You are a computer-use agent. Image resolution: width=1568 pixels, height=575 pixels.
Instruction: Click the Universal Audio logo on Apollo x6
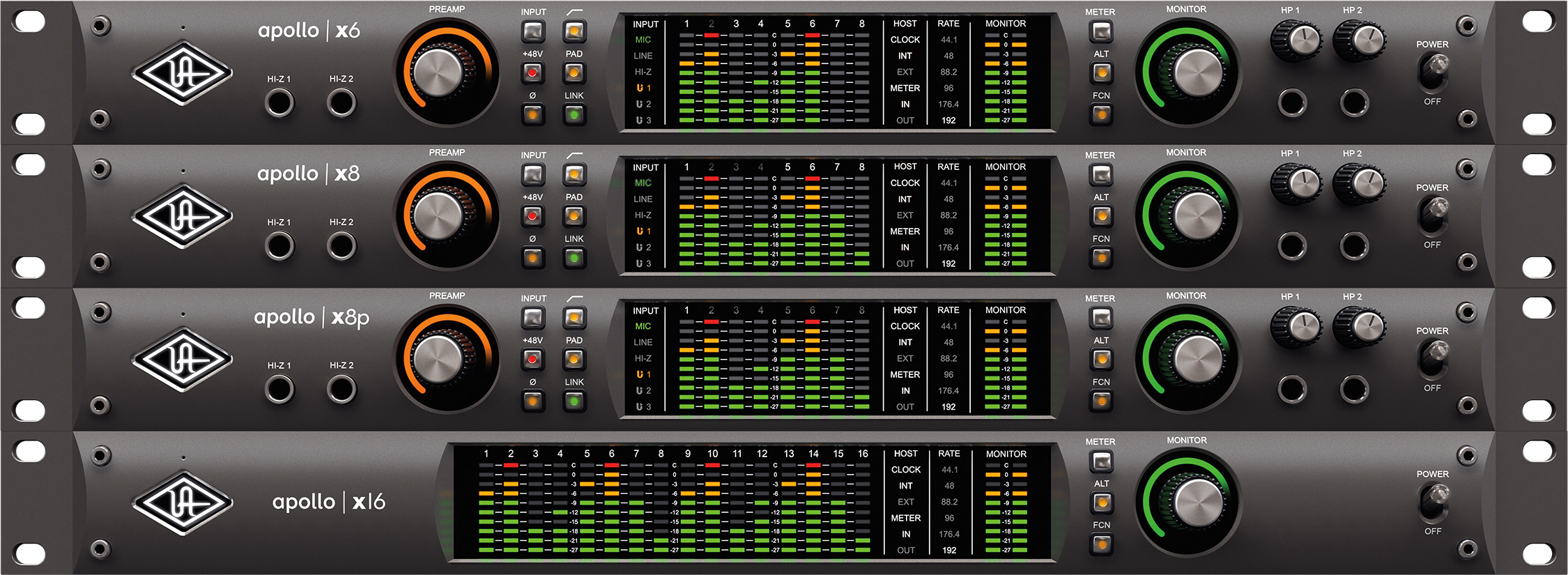point(183,73)
